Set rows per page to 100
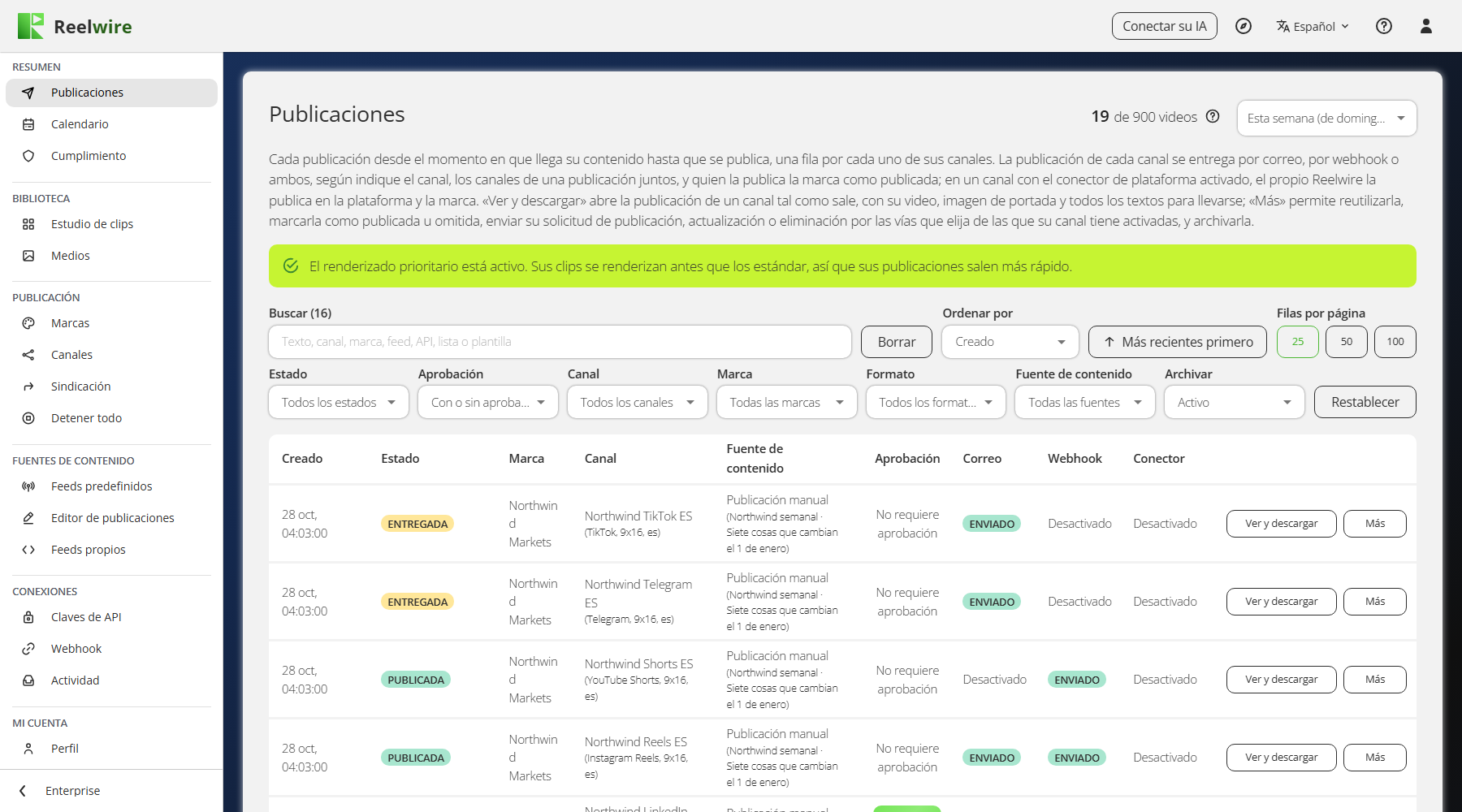This screenshot has width=1462, height=812. (x=1395, y=342)
